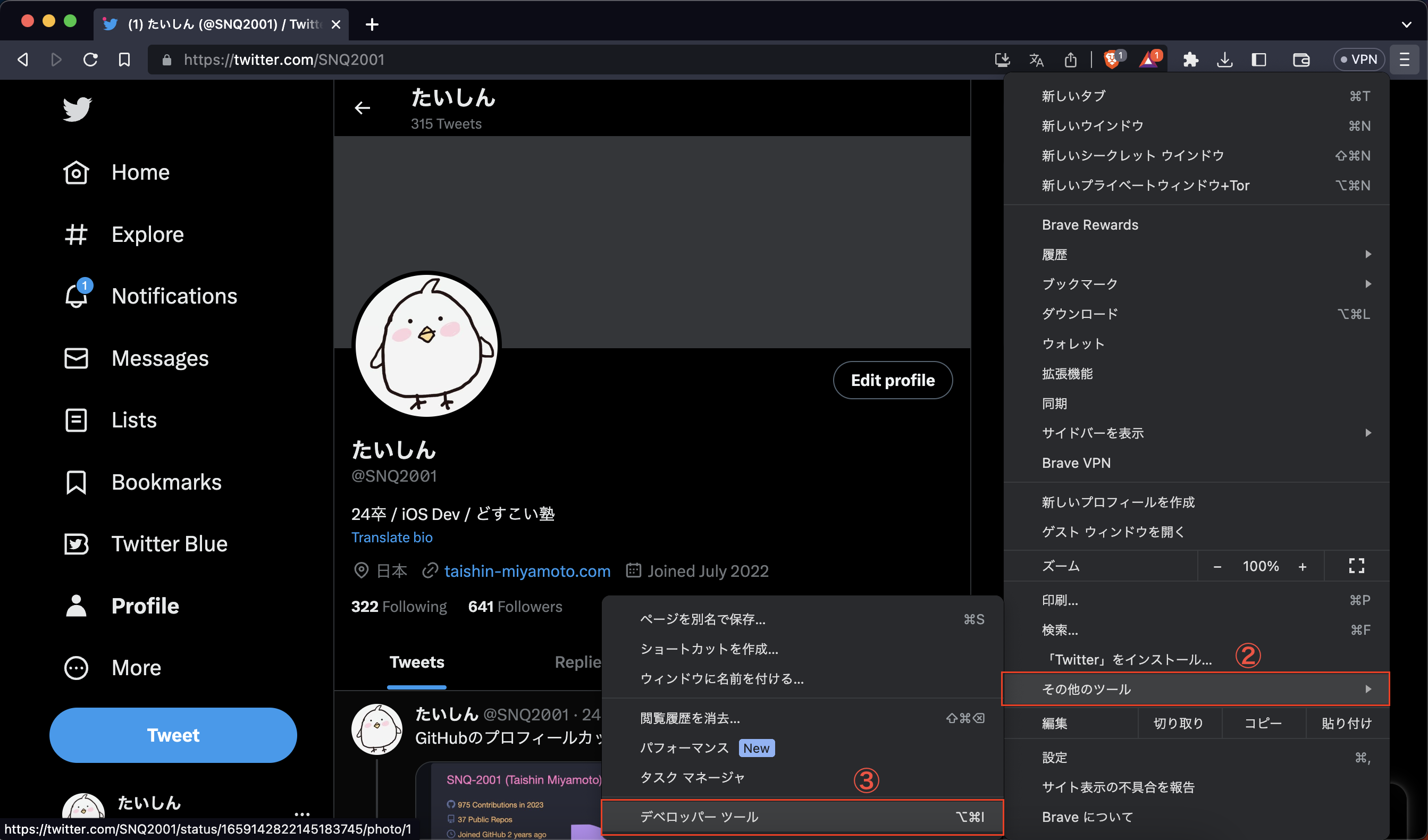Image resolution: width=1428 pixels, height=840 pixels.
Task: Click the Edit profile button
Action: [893, 380]
